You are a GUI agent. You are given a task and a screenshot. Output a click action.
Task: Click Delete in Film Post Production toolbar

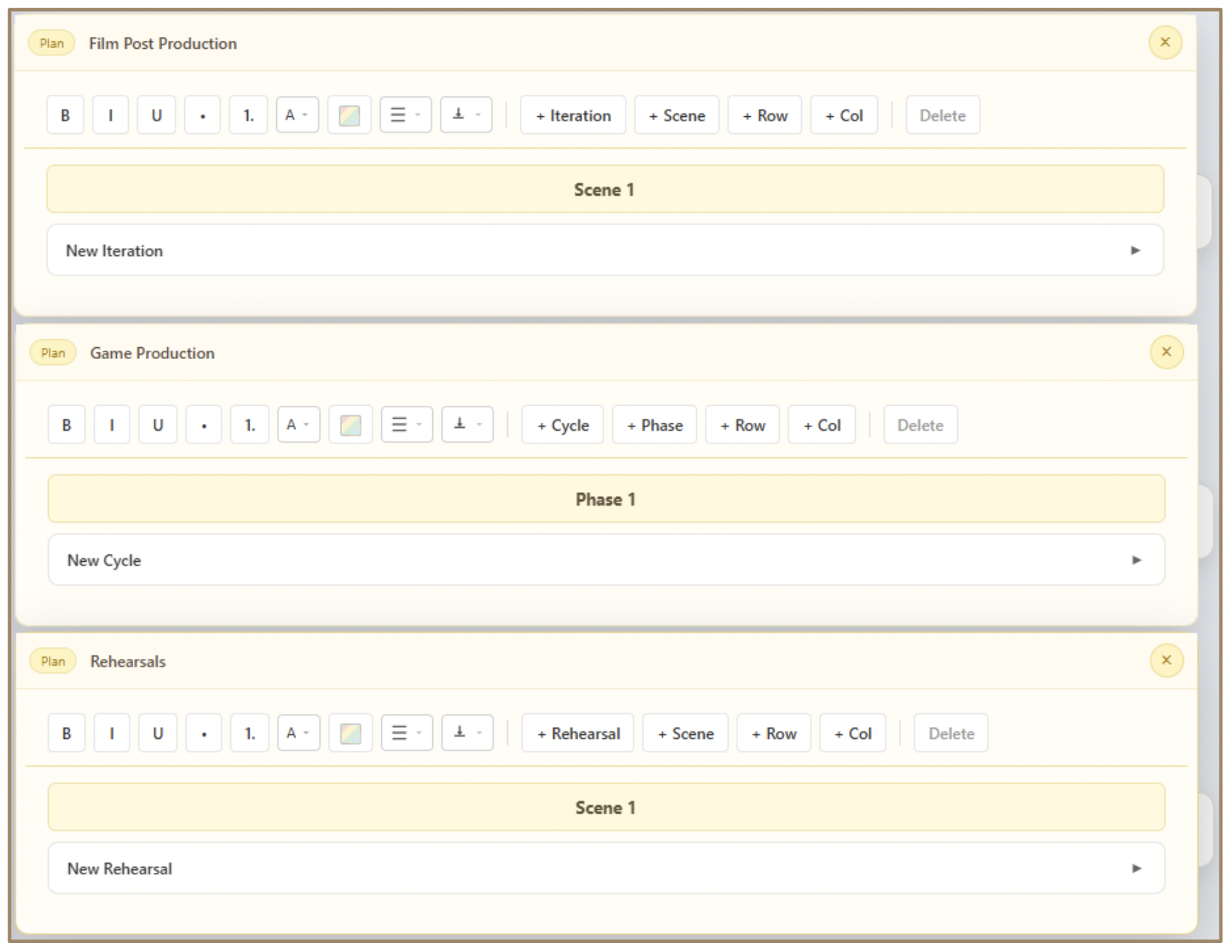click(943, 115)
